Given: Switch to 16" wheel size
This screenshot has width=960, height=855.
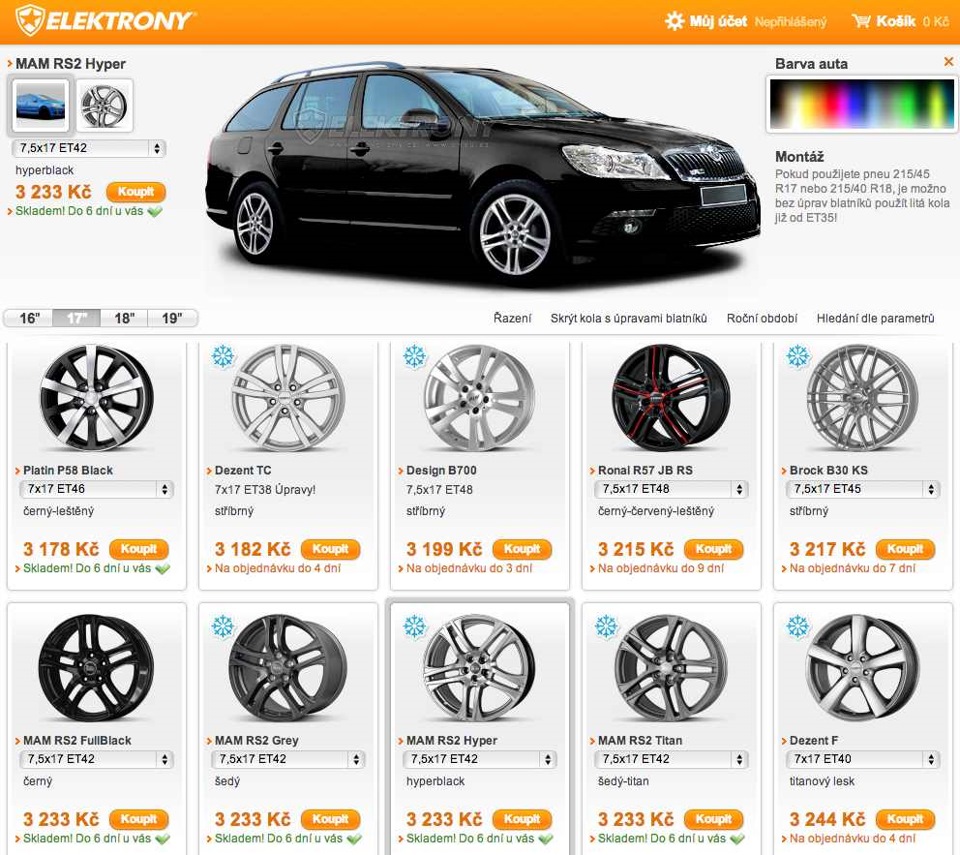Looking at the screenshot, I should tap(29, 318).
